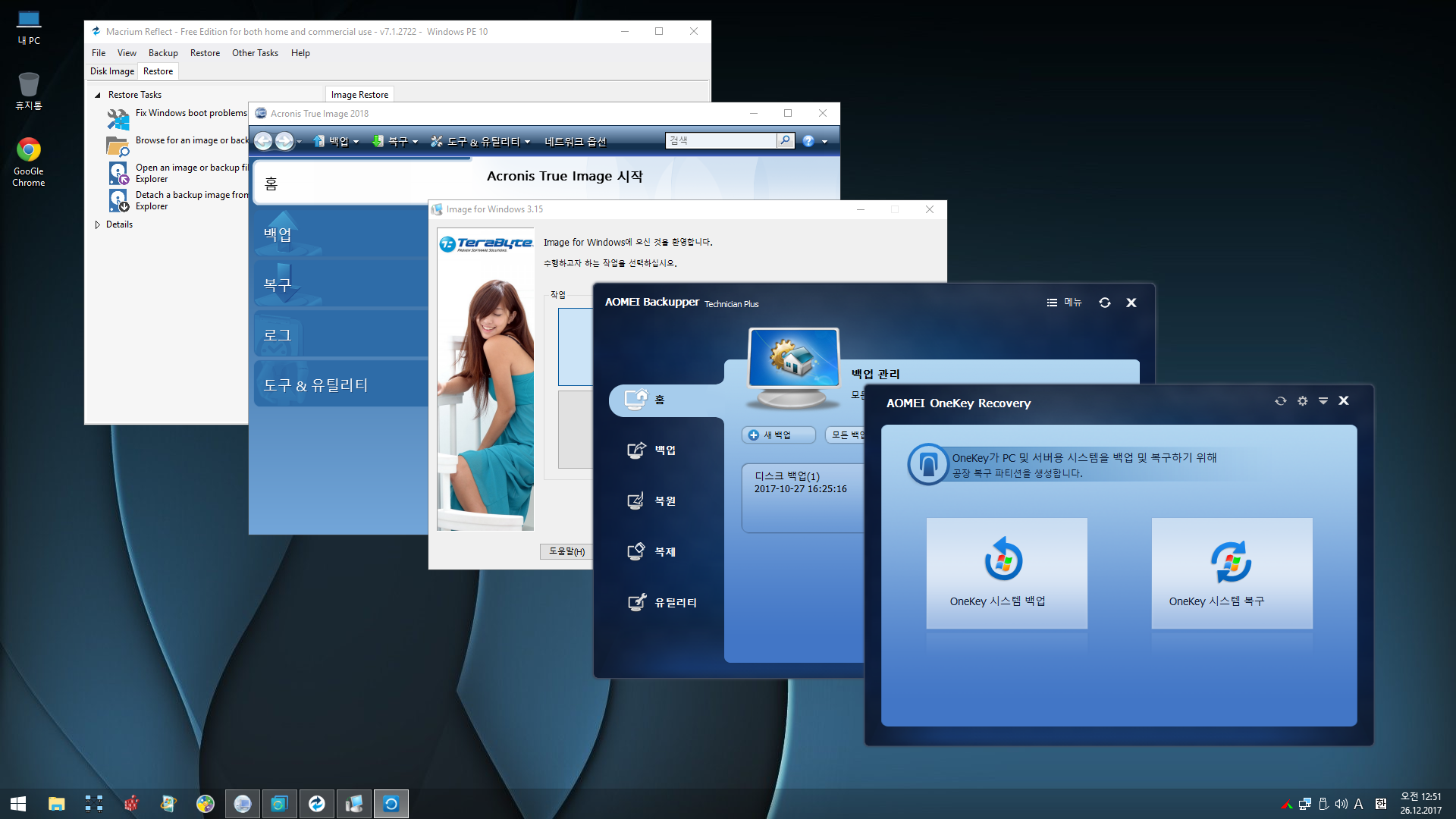Open the Acronis help icon
This screenshot has height=819, width=1456.
pyautogui.click(x=808, y=142)
